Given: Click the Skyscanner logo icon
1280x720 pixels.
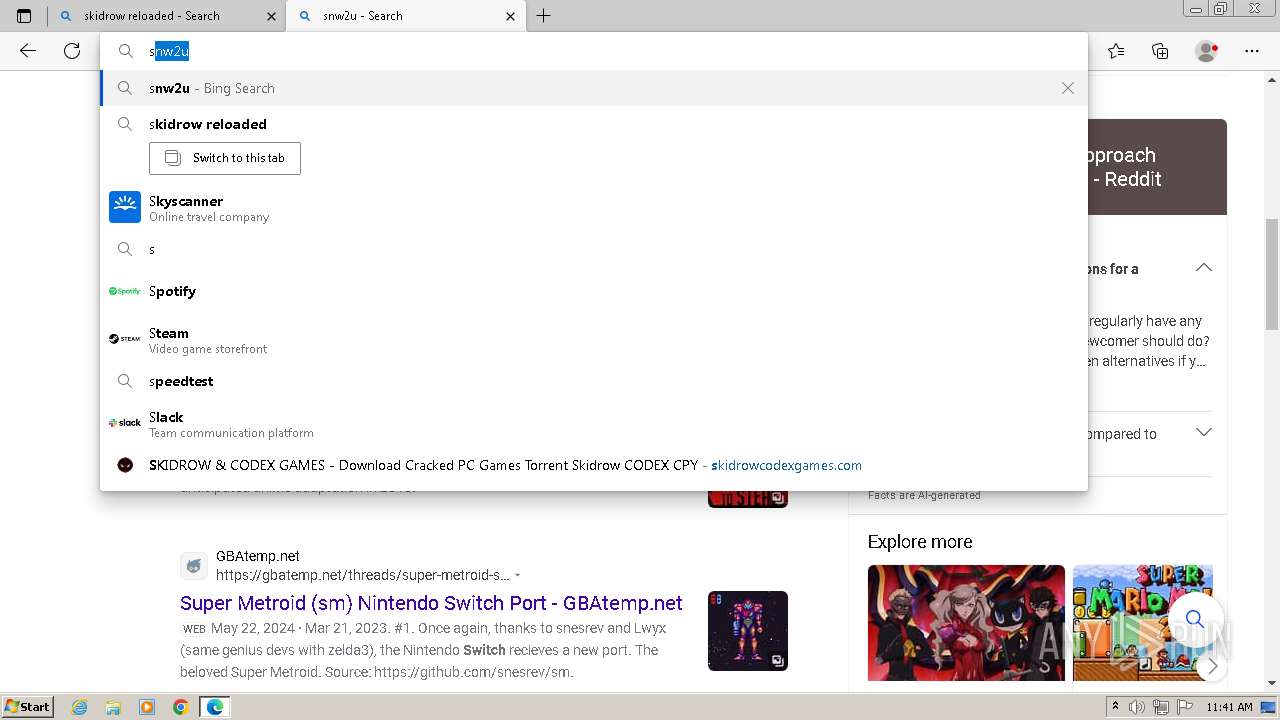Looking at the screenshot, I should pos(125,207).
